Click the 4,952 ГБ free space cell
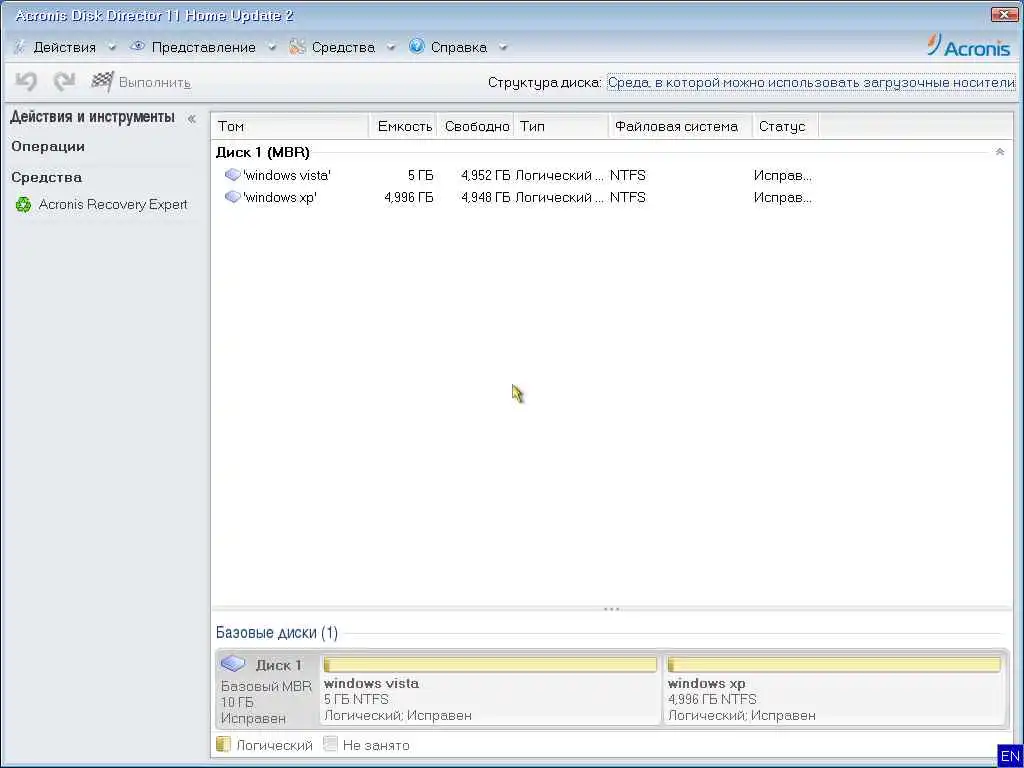The image size is (1024, 768). click(485, 175)
